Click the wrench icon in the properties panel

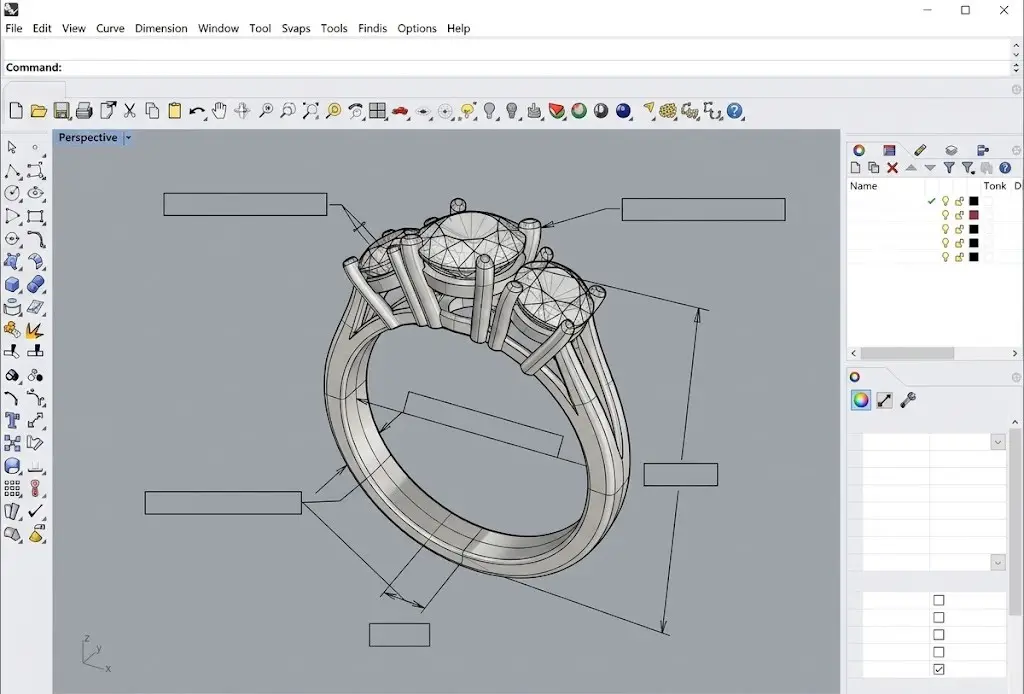[x=908, y=400]
